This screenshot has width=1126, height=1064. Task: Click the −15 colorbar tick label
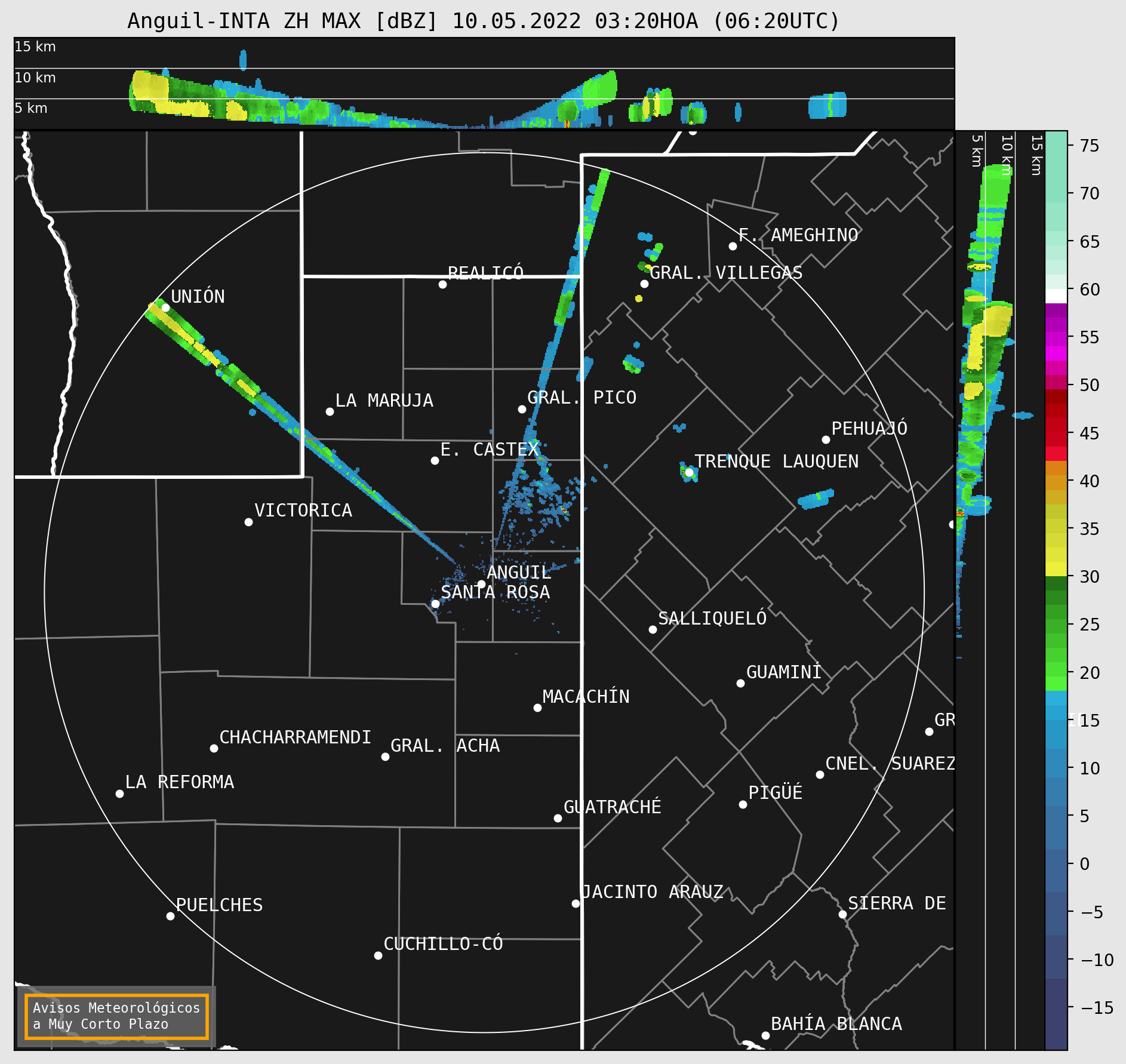coord(1097,1008)
